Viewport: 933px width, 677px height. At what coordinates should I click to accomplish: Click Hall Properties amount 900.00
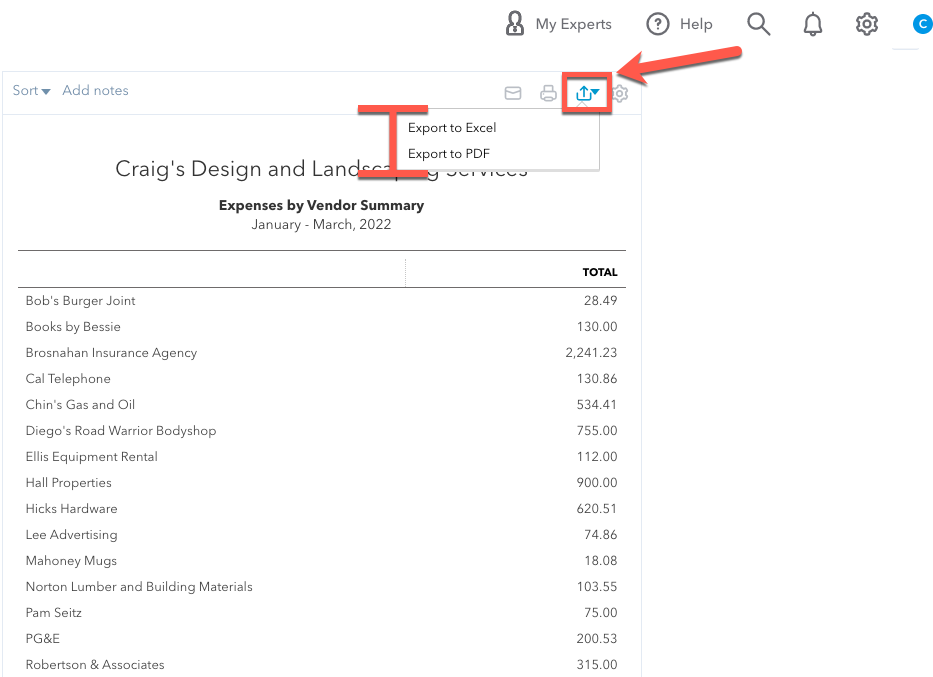pyautogui.click(x=597, y=483)
